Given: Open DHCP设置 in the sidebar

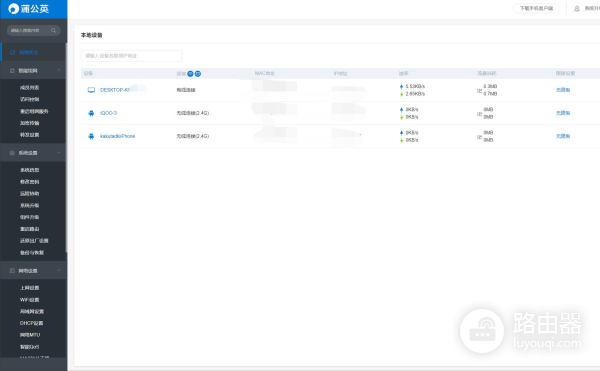Looking at the screenshot, I should (31, 323).
